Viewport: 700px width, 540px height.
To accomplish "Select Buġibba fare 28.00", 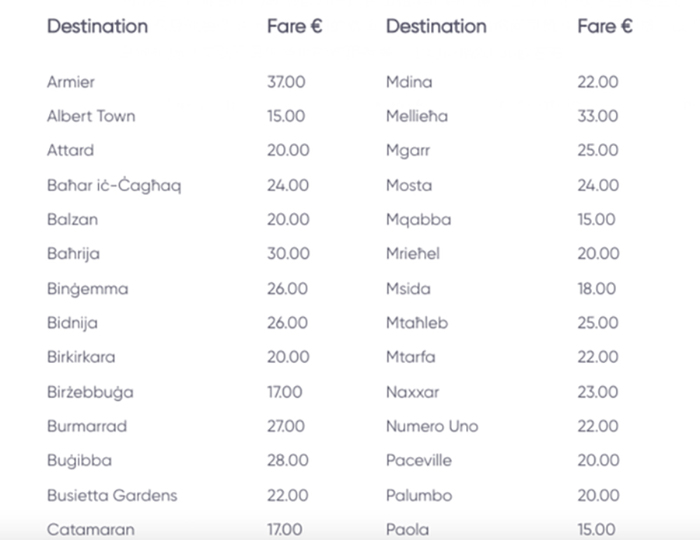I will point(288,460).
